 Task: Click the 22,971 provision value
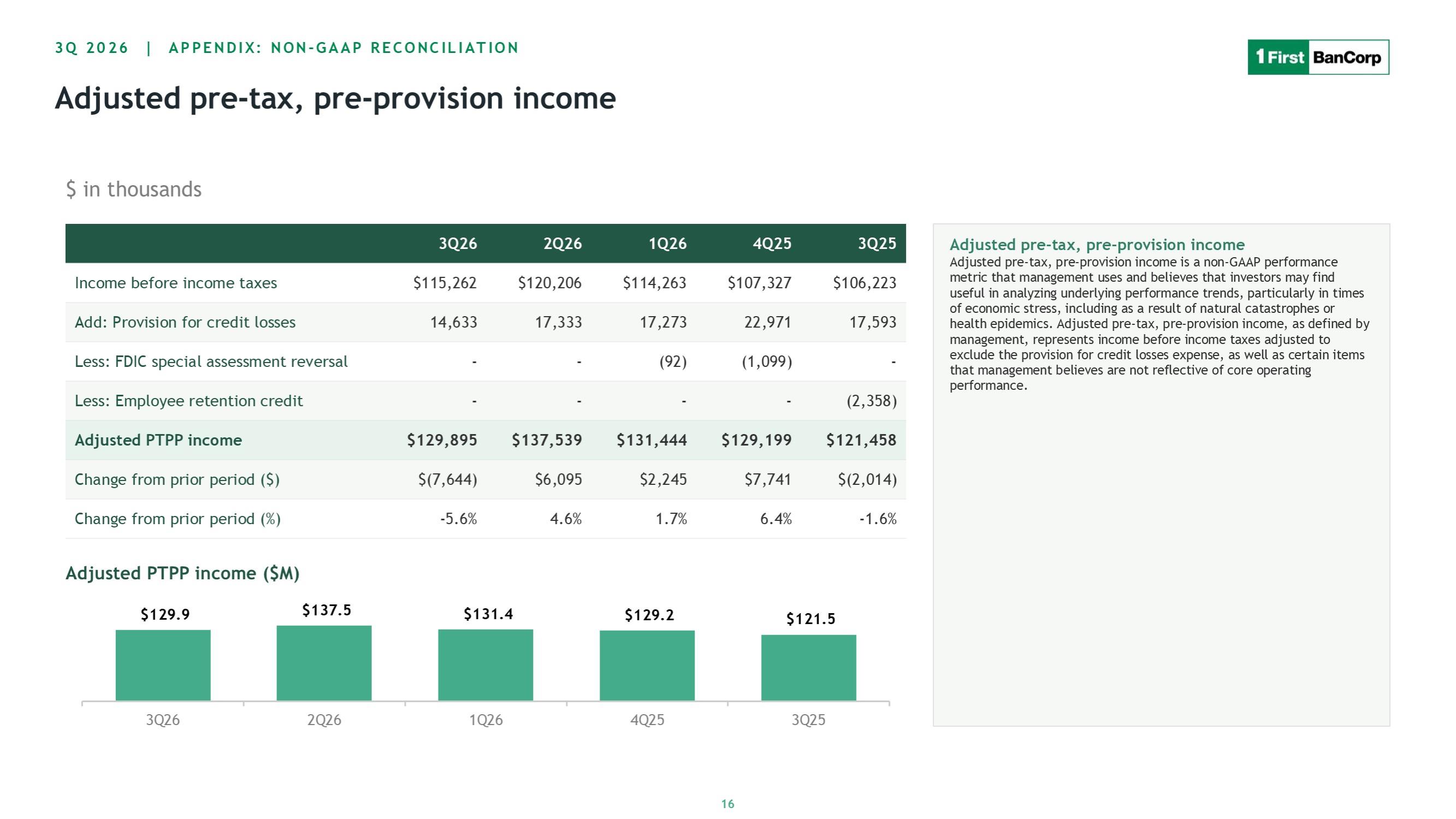[x=767, y=322]
